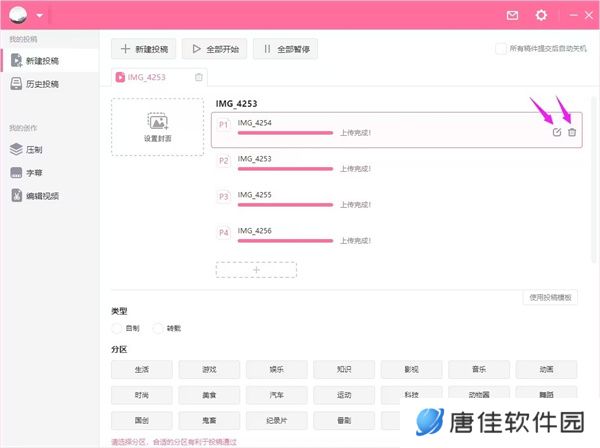Open the mail messages icon
The image size is (600, 448).
pos(512,15)
